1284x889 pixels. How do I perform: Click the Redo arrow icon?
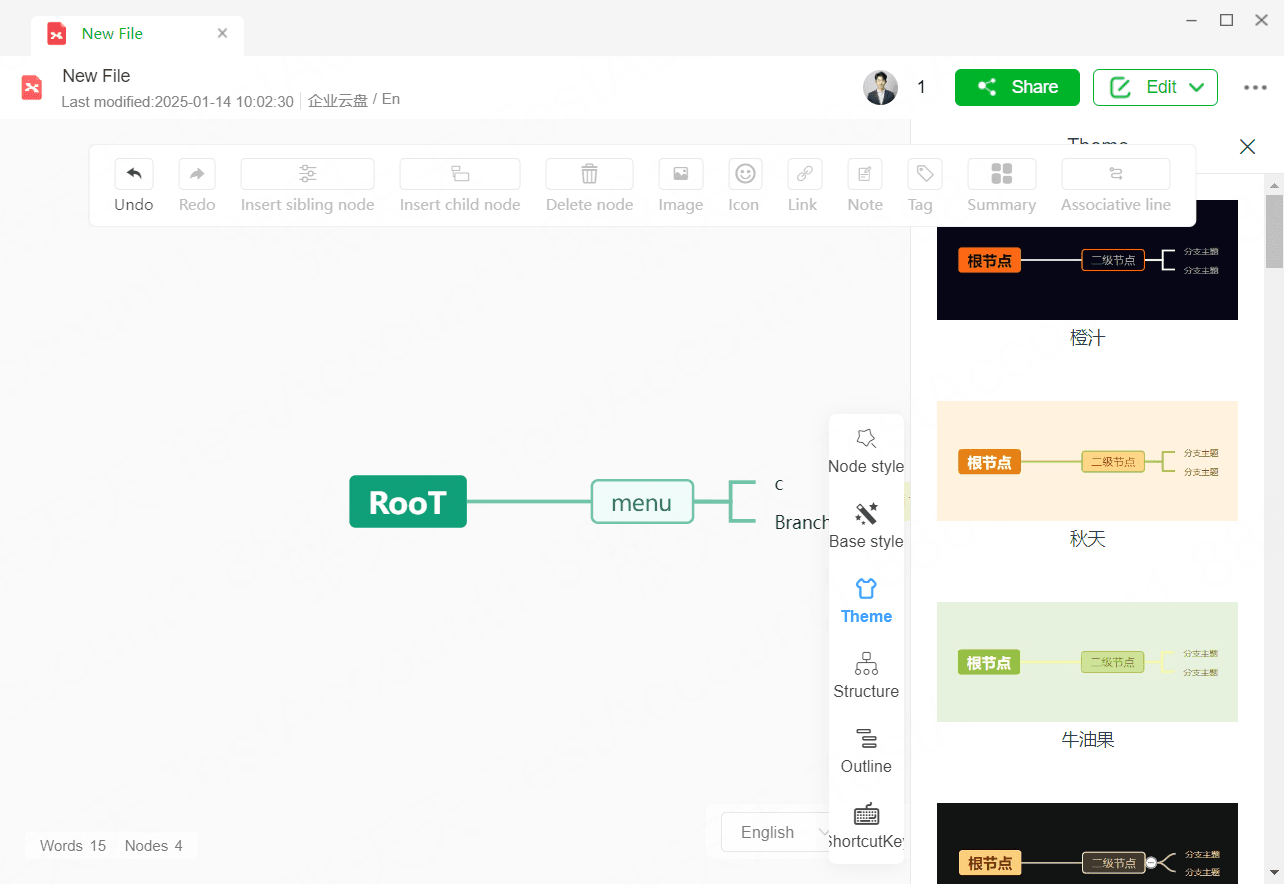[x=197, y=174]
